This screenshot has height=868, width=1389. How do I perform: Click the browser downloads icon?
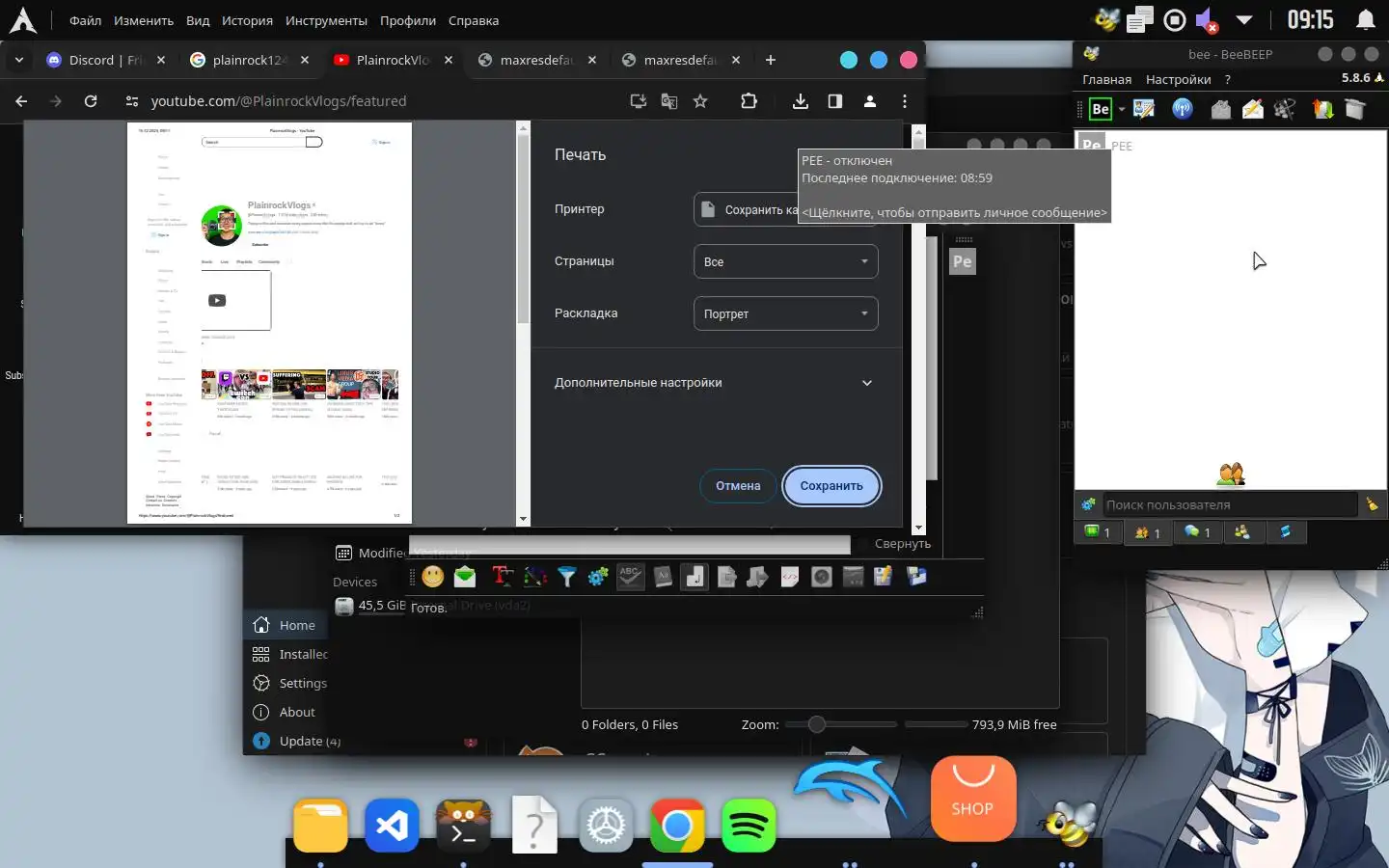click(x=800, y=101)
